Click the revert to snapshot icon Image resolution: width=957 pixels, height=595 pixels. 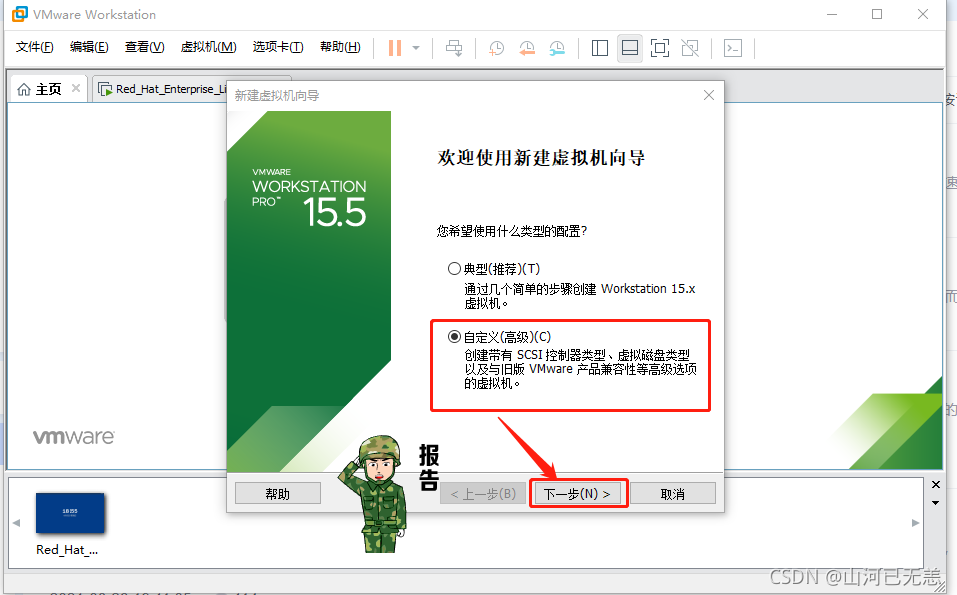tap(527, 48)
